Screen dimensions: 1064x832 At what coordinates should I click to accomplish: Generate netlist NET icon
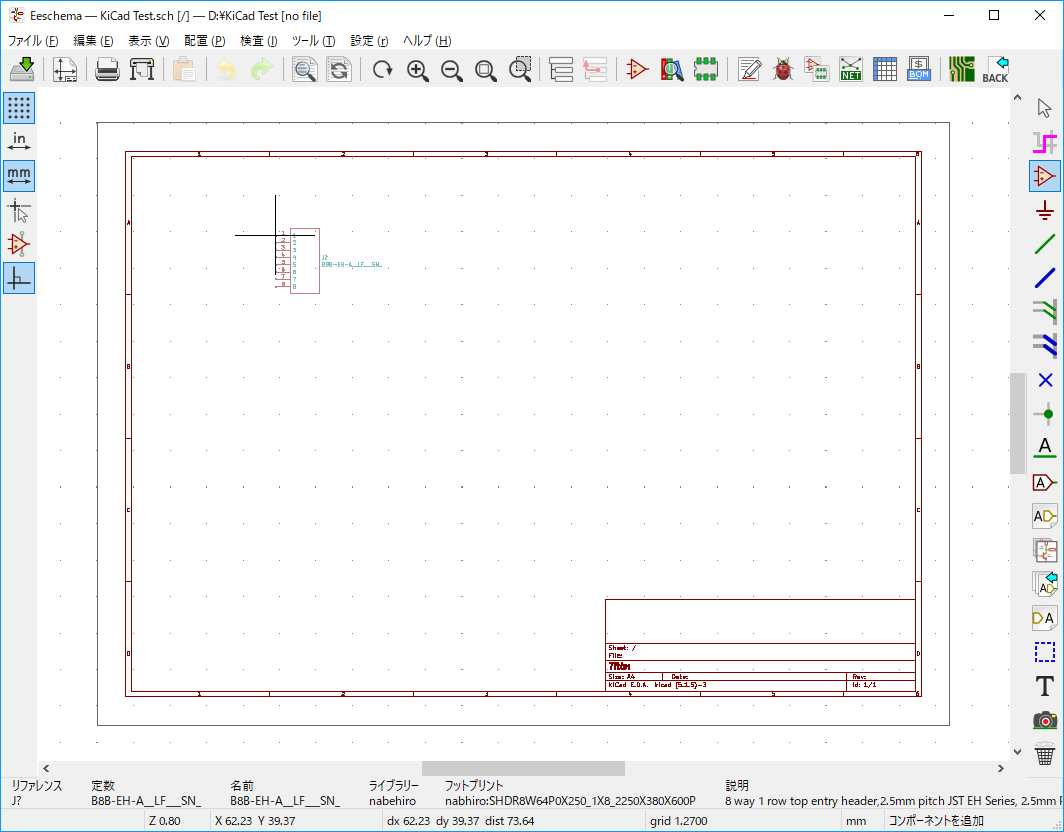[x=851, y=69]
